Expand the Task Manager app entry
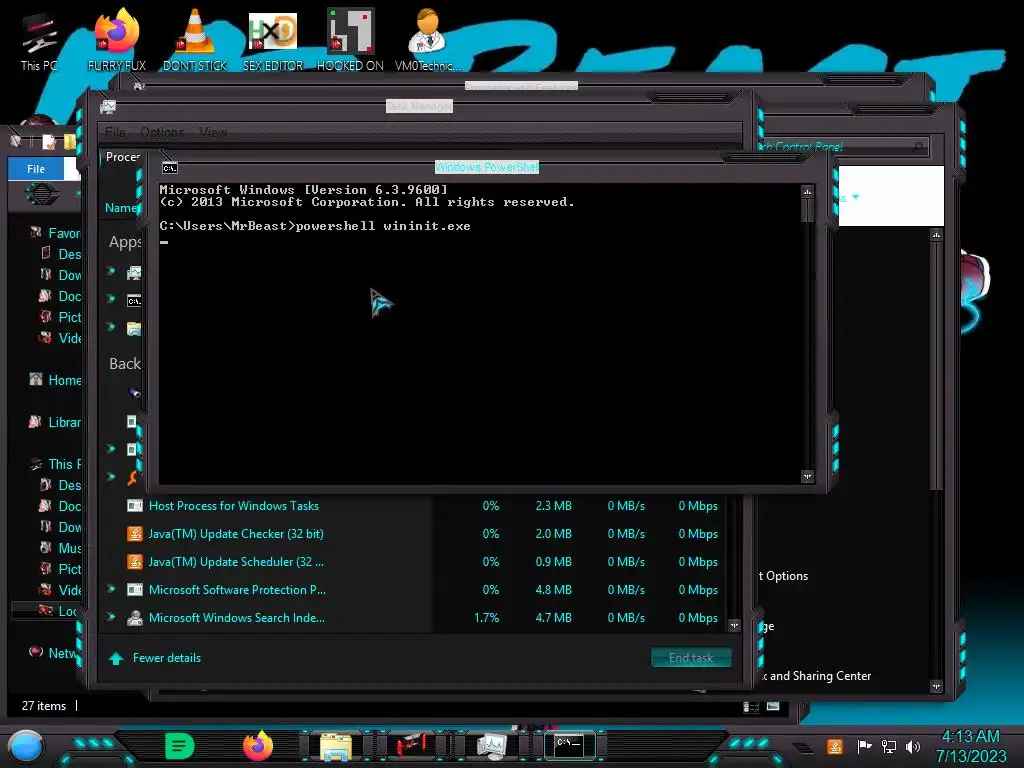 tap(111, 270)
